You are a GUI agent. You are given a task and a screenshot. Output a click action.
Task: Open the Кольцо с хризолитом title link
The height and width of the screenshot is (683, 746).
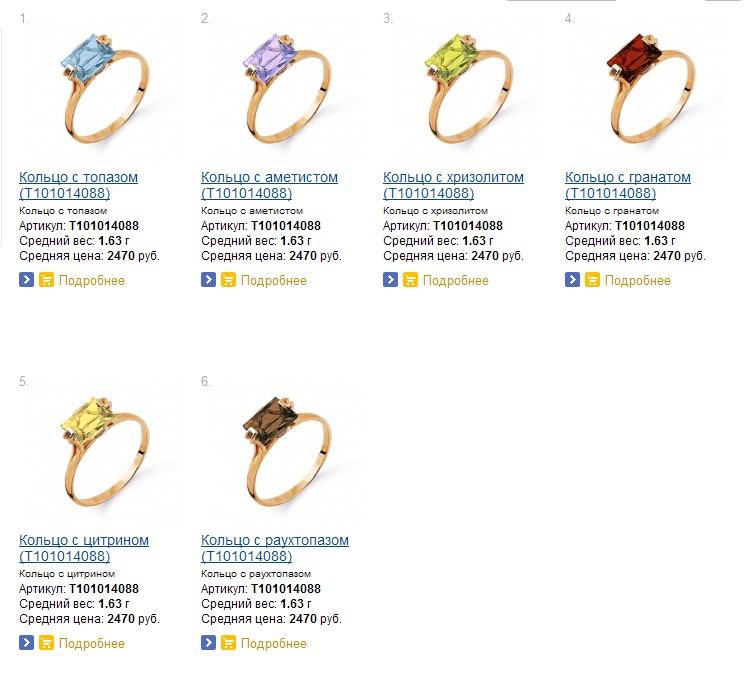click(x=453, y=185)
